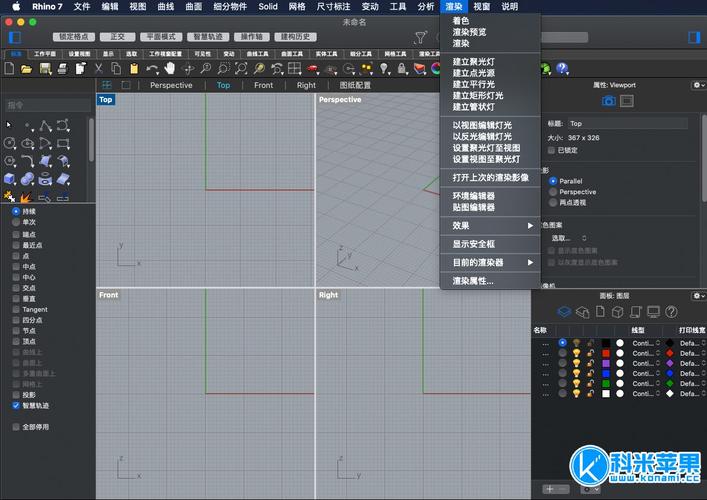Switch to the 曲线工具 toolbar tab
The image size is (707, 500).
(x=258, y=54)
